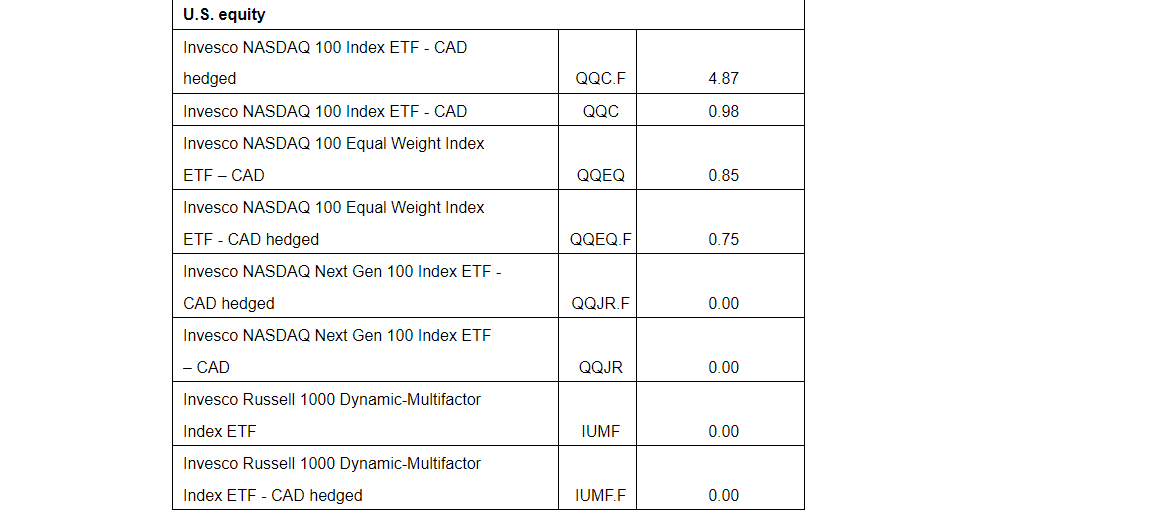
Task: Click the 0.00 value in the QQJR.F row
Action: pos(723,303)
